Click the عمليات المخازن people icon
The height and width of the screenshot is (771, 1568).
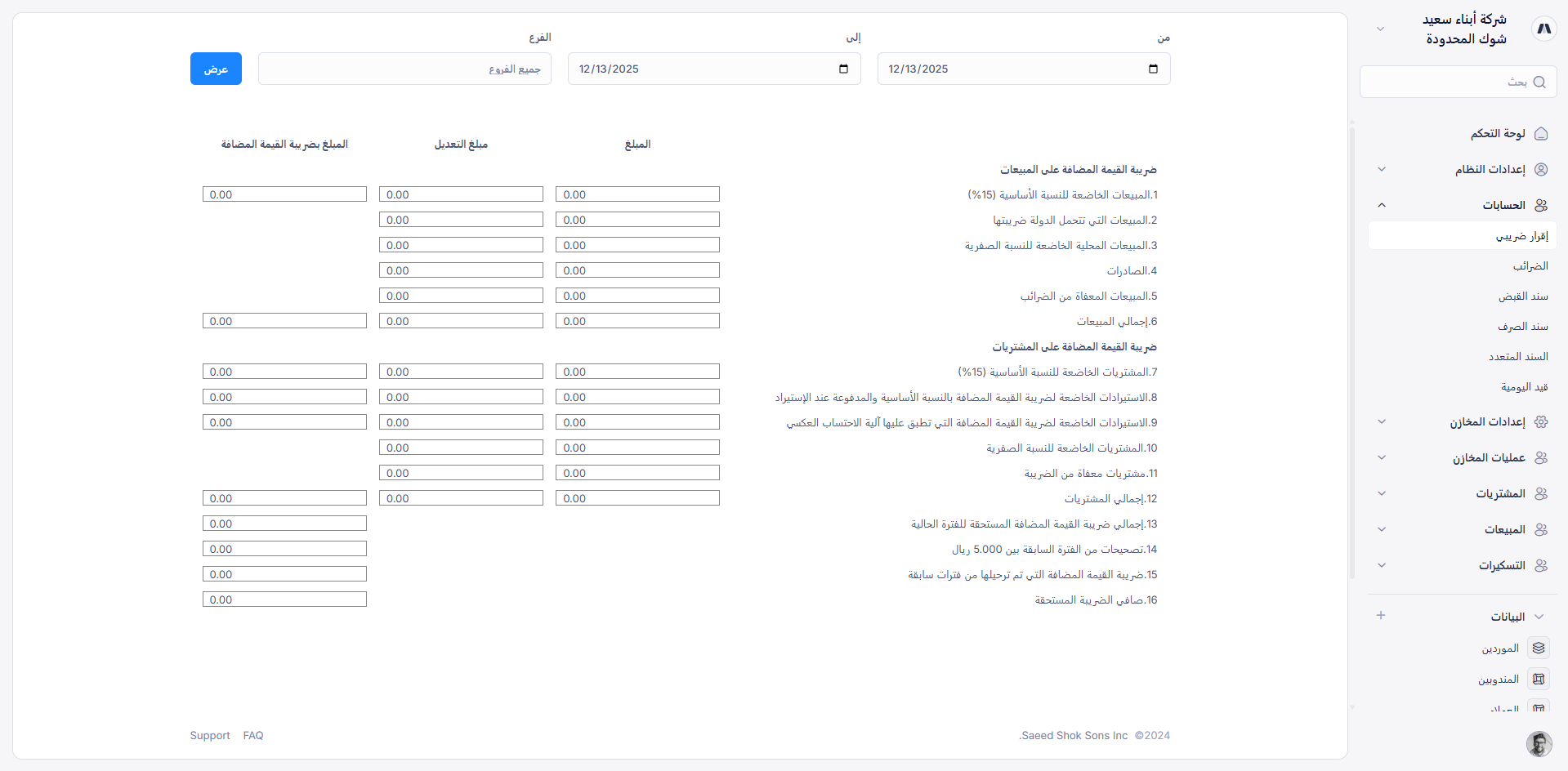(x=1542, y=457)
